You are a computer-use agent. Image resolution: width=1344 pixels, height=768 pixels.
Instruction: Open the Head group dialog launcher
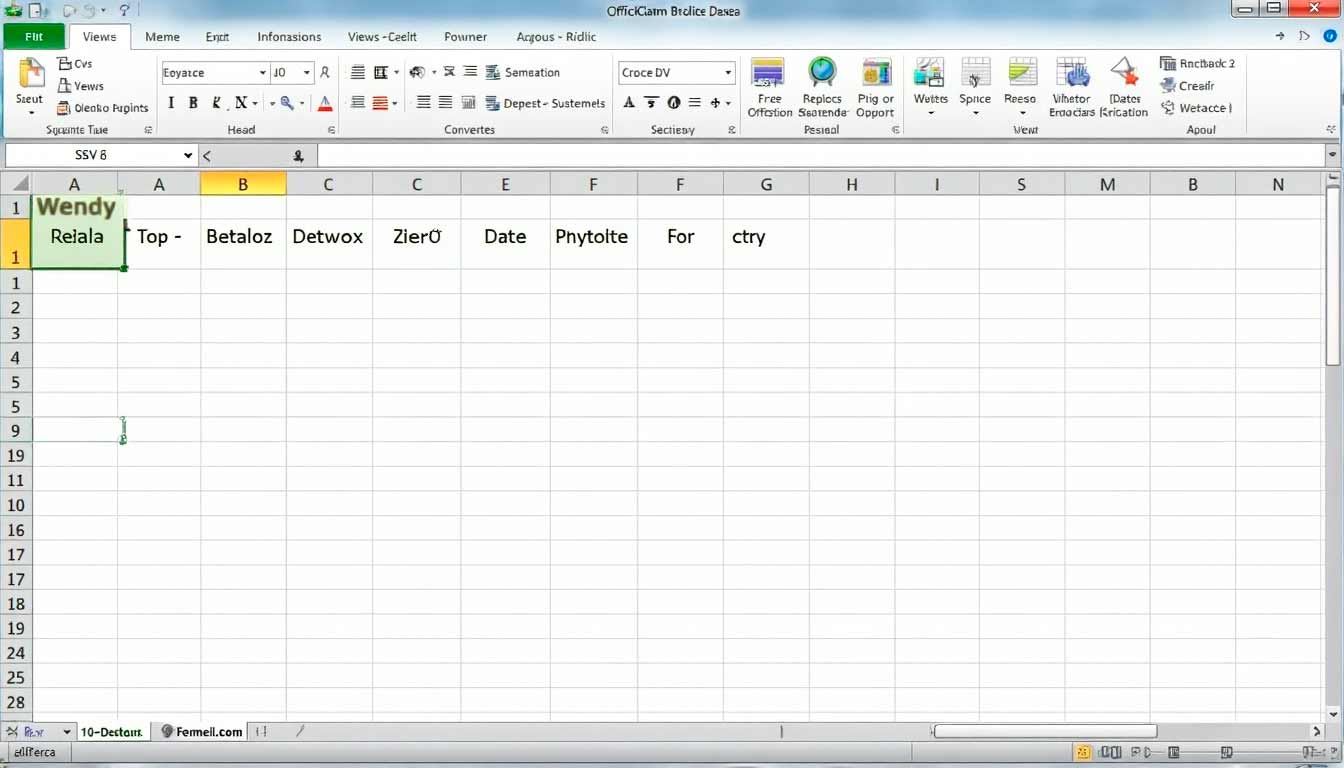pyautogui.click(x=332, y=130)
